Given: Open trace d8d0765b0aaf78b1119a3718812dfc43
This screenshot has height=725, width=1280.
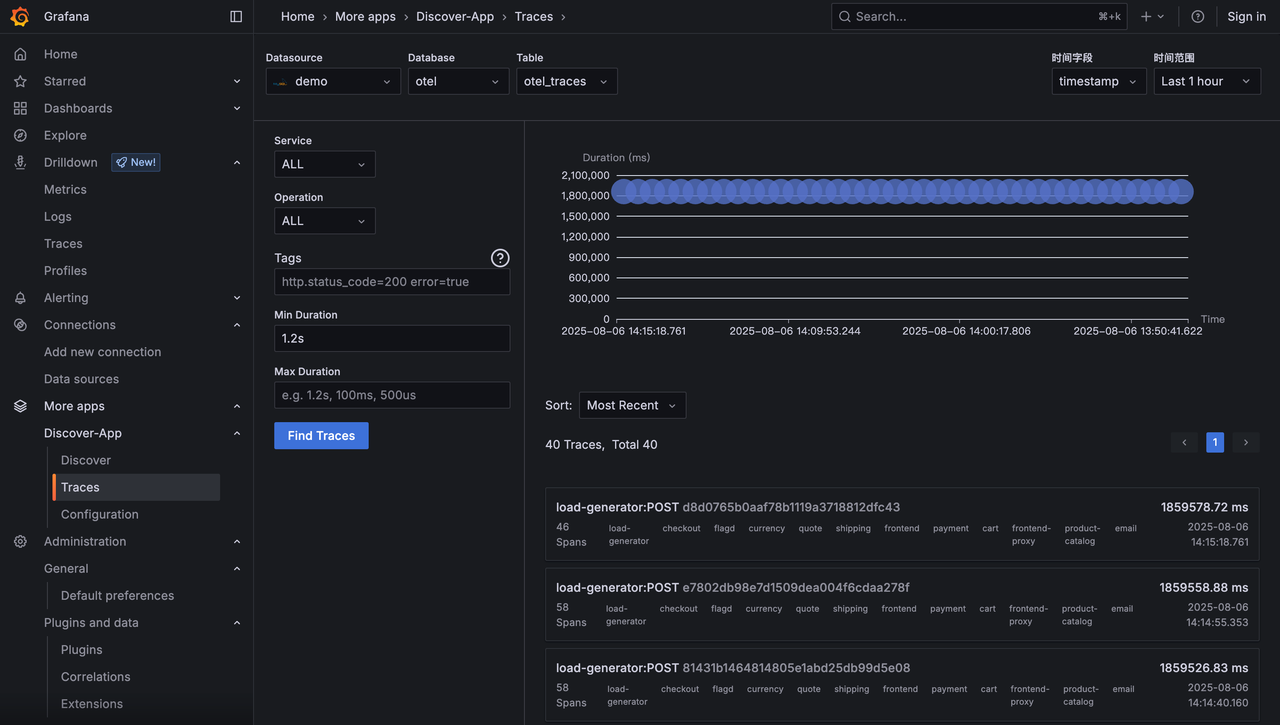Looking at the screenshot, I should [902, 524].
